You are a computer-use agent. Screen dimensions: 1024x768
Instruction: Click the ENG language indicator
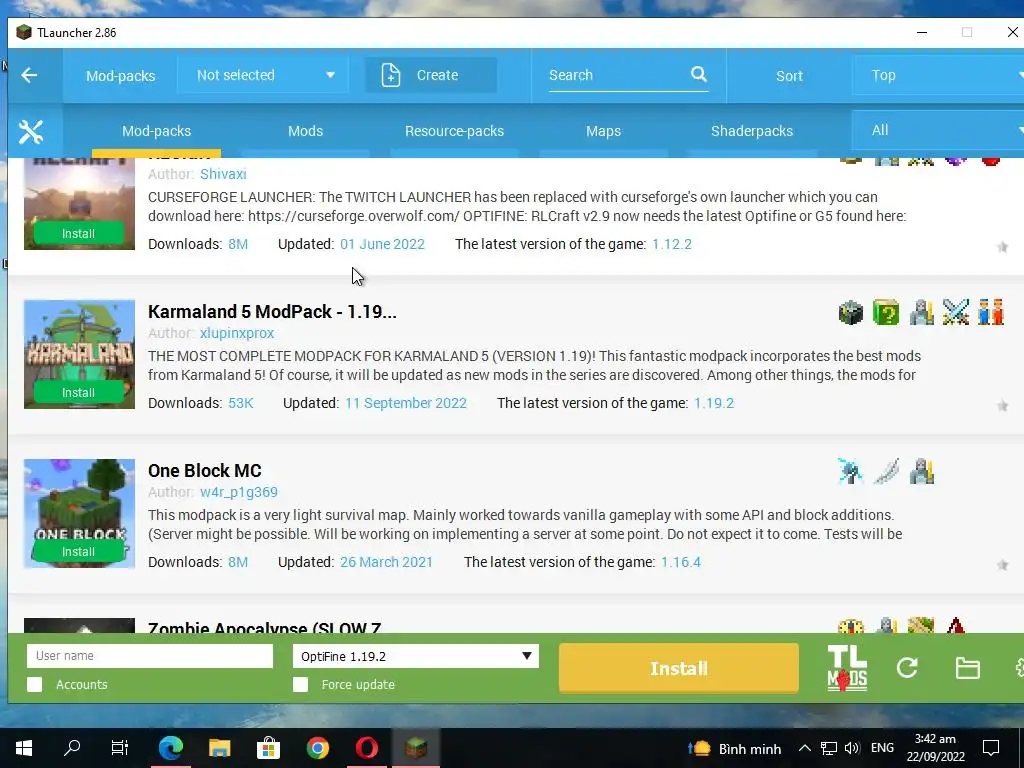882,748
